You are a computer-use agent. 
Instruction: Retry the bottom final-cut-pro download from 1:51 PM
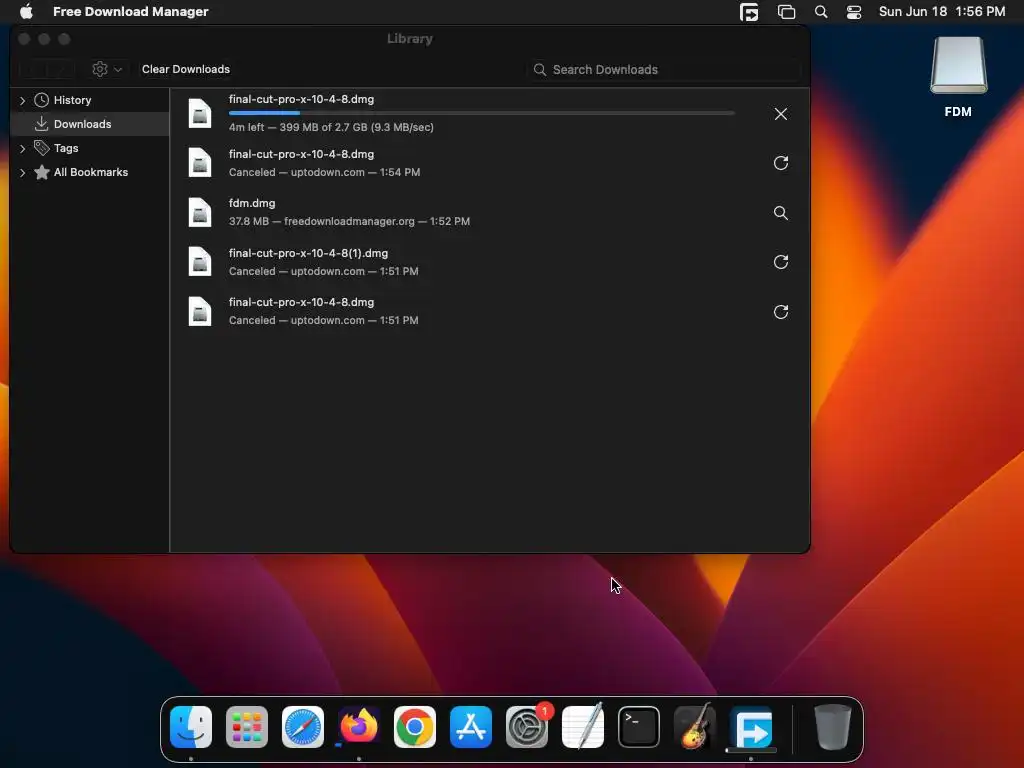(780, 312)
